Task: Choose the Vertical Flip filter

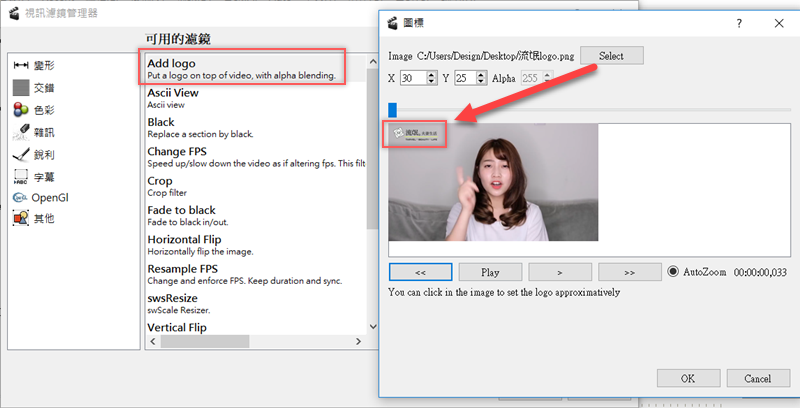Action: [256, 327]
